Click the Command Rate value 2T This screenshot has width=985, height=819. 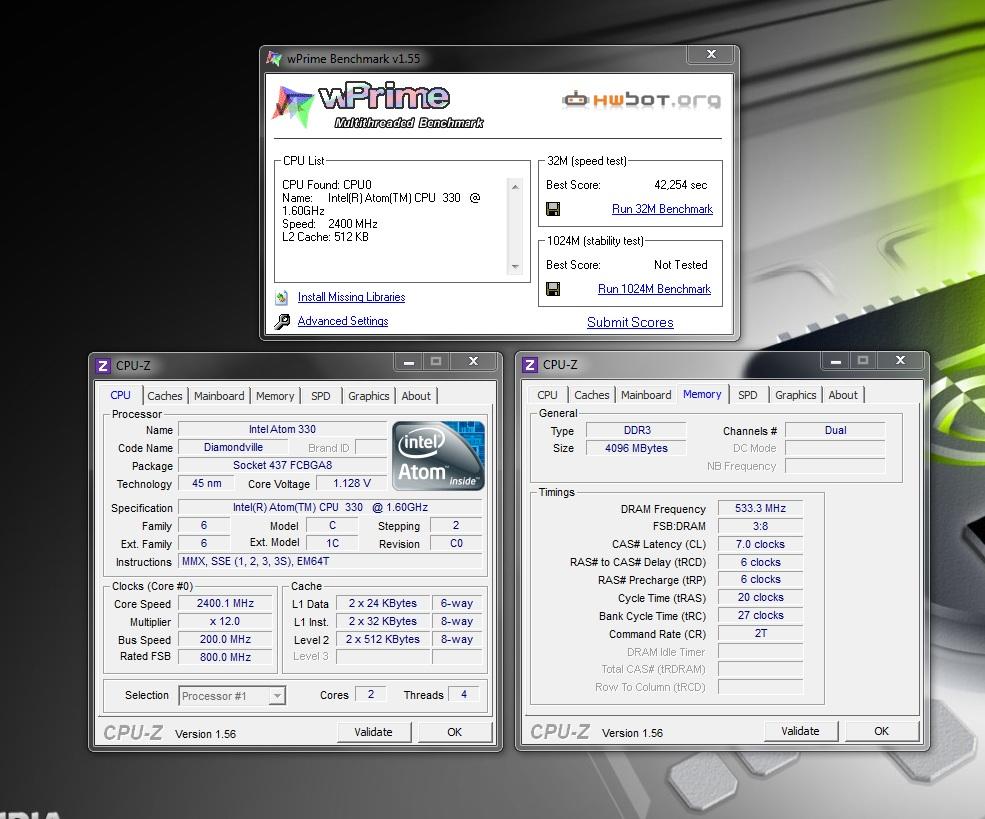760,634
